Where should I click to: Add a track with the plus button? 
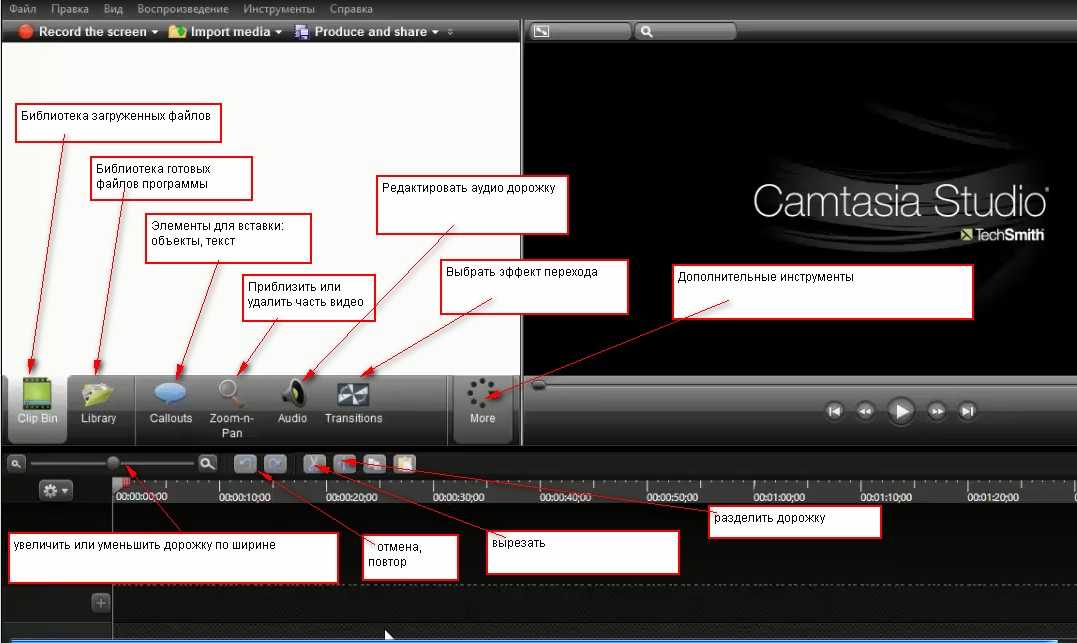point(100,602)
